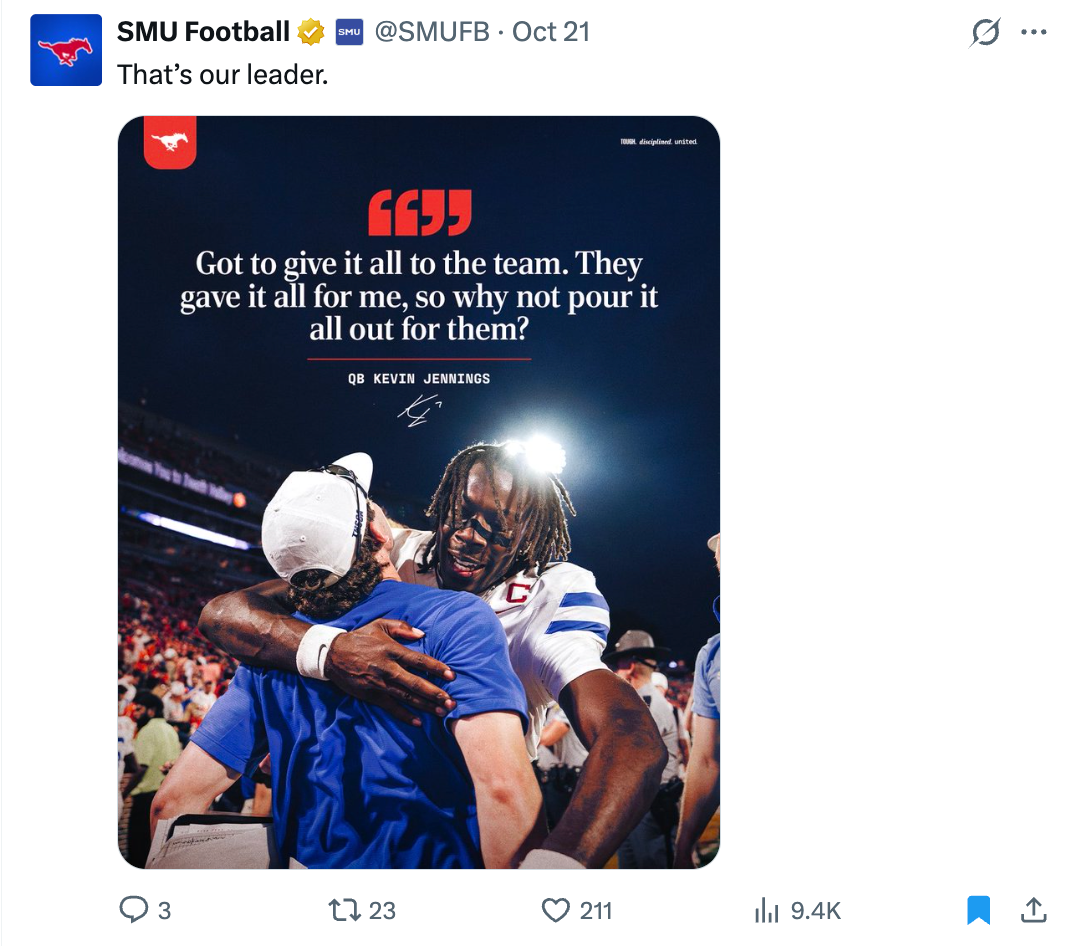Open the @SMUFB handle link

coord(432,32)
